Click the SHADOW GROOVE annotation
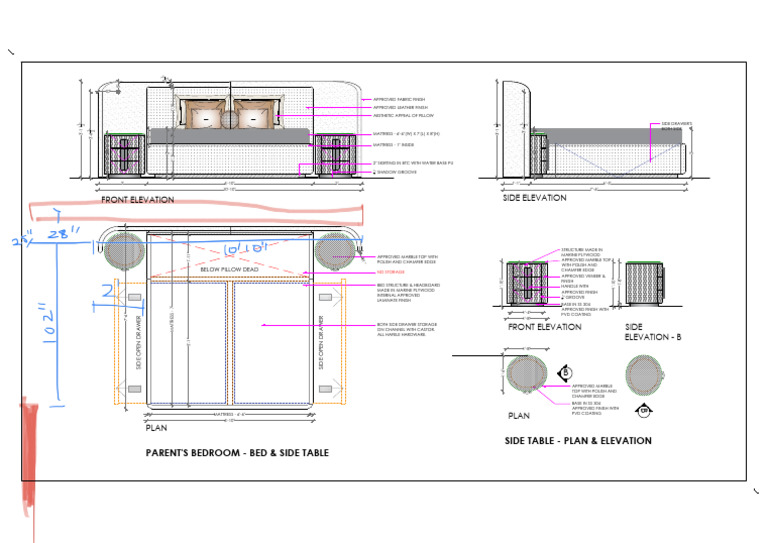The height and width of the screenshot is (543, 768). click(395, 172)
